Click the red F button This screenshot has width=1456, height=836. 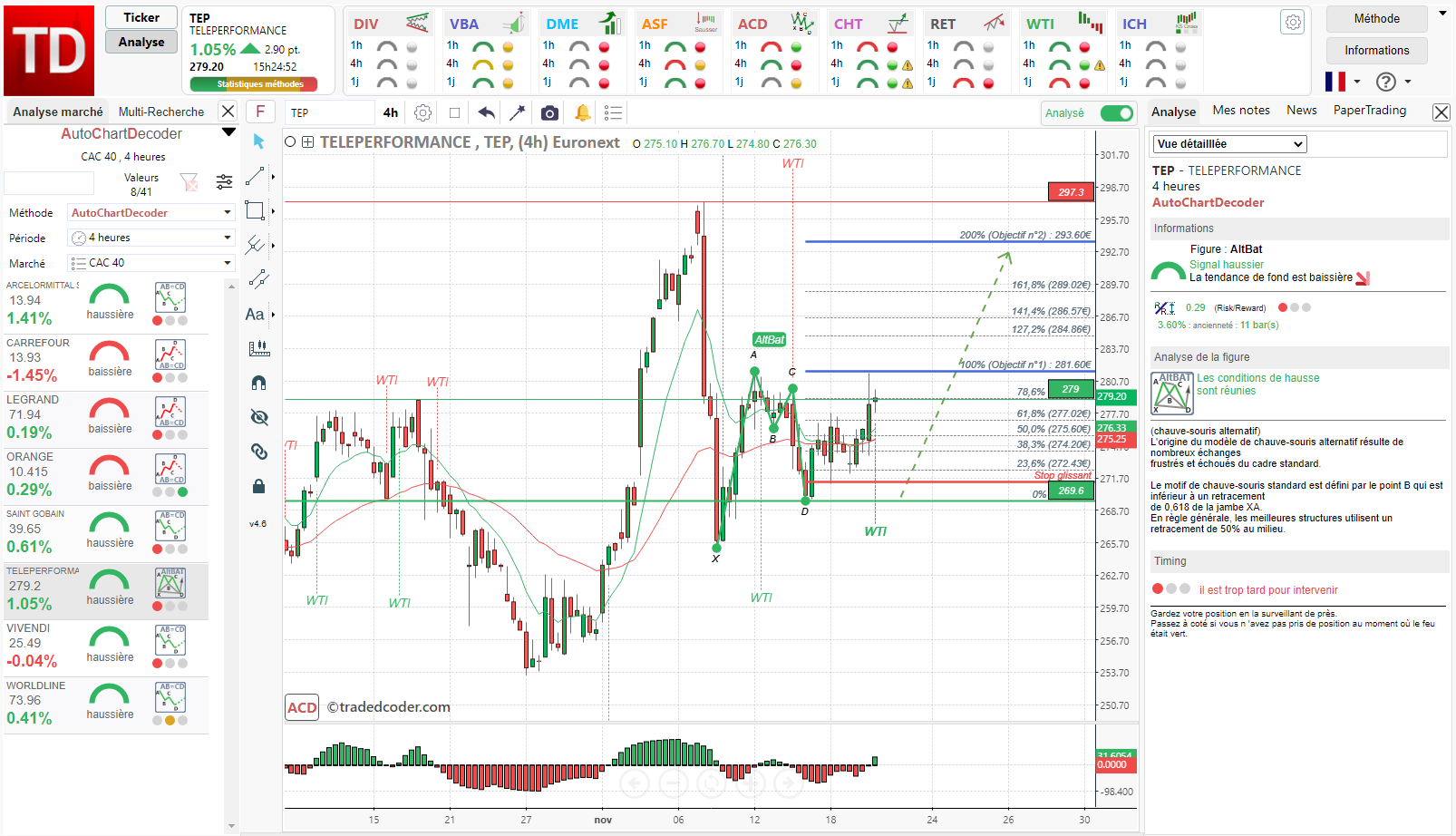coord(260,112)
